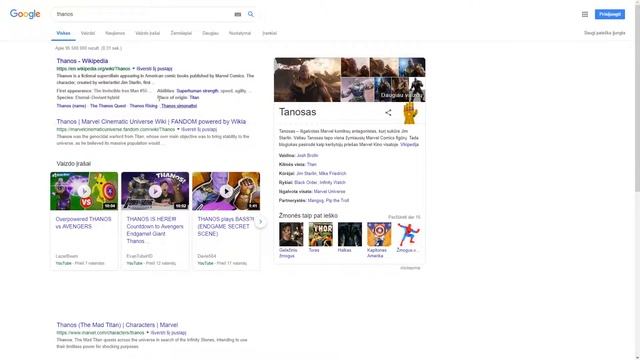Open the on-screen keyboard icon in search box
This screenshot has height=360, width=640.
pyautogui.click(x=238, y=14)
